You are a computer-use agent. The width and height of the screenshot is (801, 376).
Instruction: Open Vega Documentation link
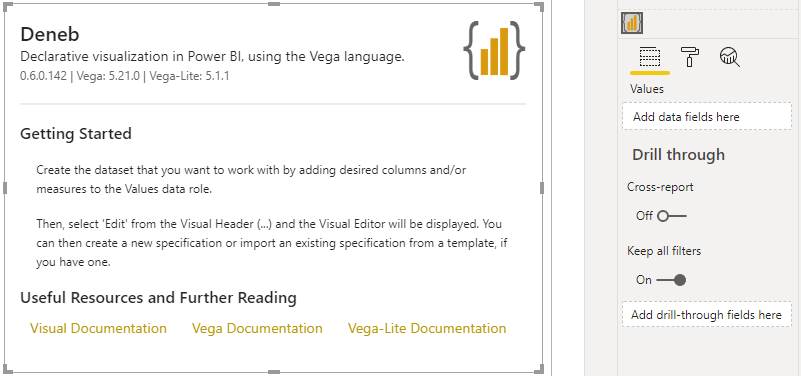tap(257, 328)
